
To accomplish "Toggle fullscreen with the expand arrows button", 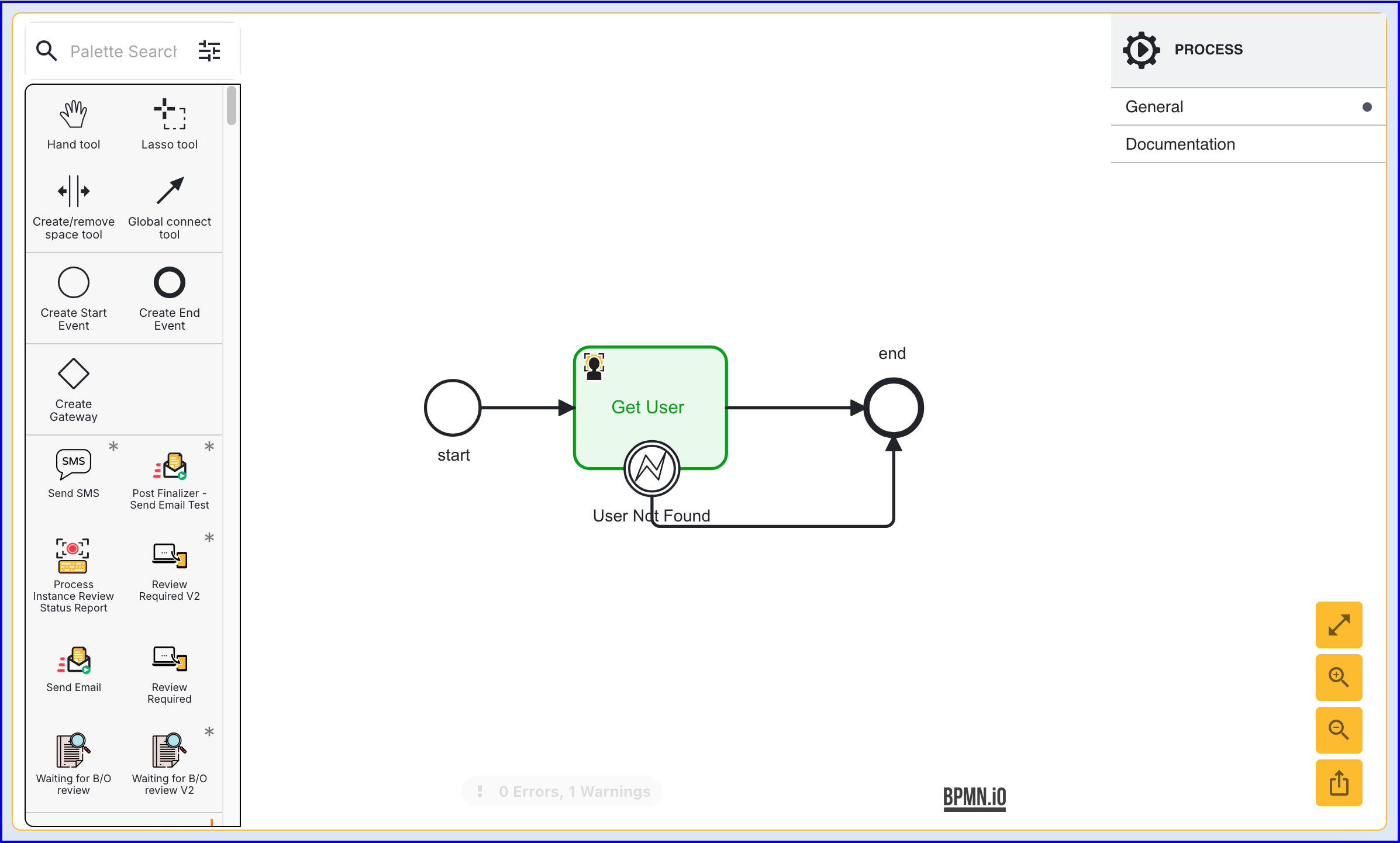I will [1339, 625].
